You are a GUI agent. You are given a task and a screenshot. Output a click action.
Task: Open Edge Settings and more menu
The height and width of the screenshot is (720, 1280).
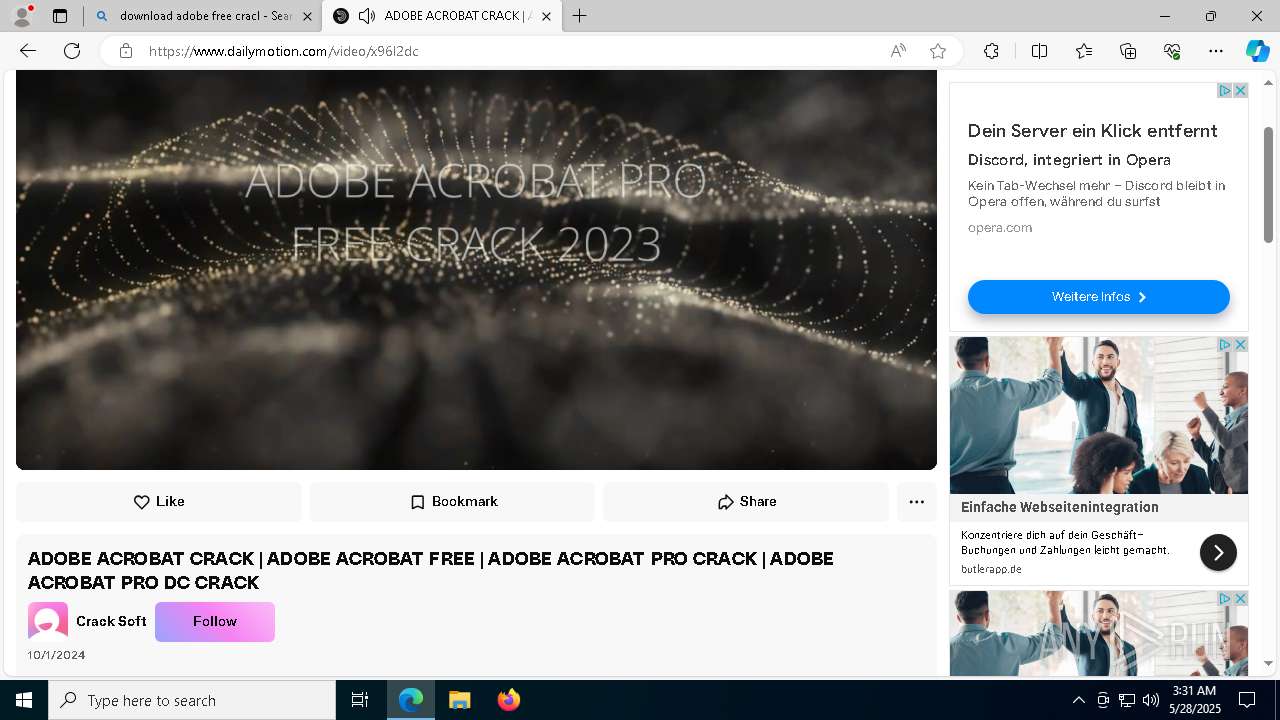(x=1216, y=51)
